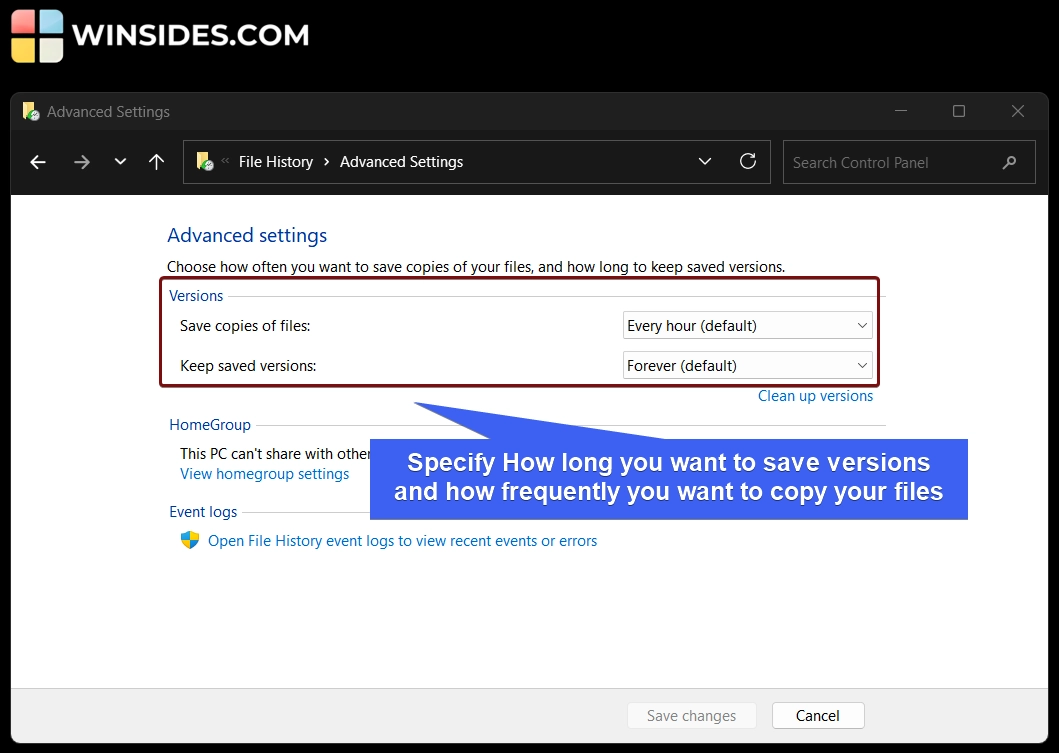Screen dimensions: 1059x753
Task: Minimize the Advanced Settings window
Action: click(x=901, y=111)
